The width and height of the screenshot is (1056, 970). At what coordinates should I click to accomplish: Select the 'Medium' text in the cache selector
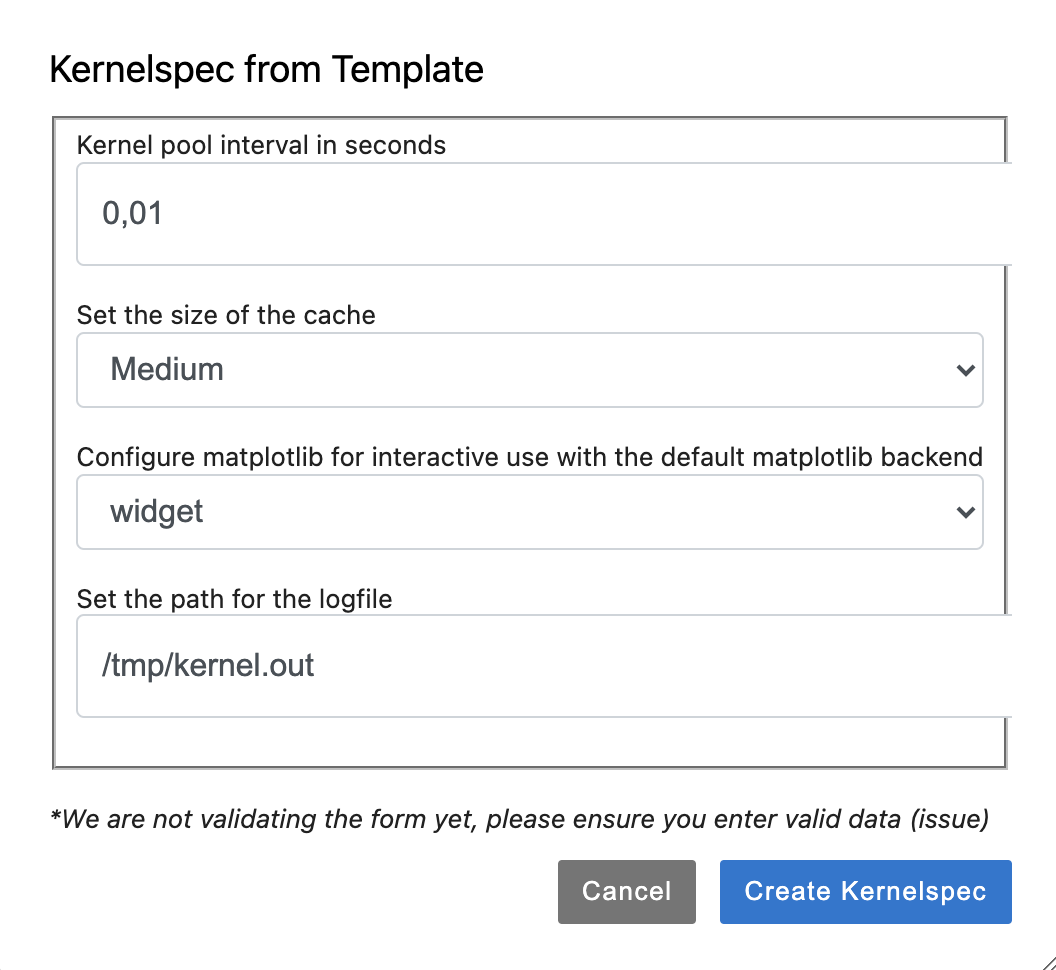[167, 369]
